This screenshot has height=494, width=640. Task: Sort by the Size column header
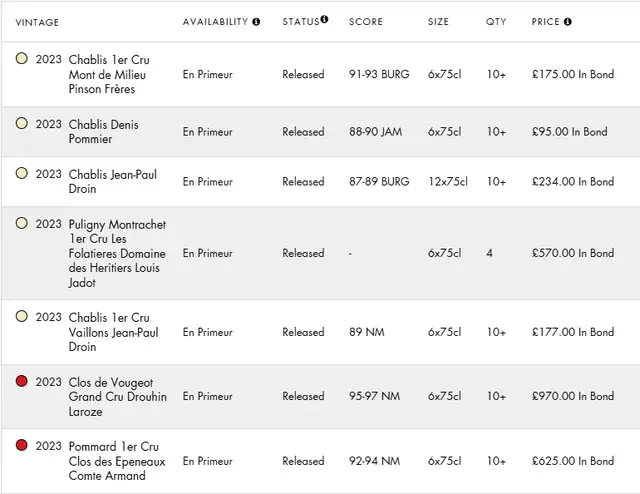tap(438, 22)
